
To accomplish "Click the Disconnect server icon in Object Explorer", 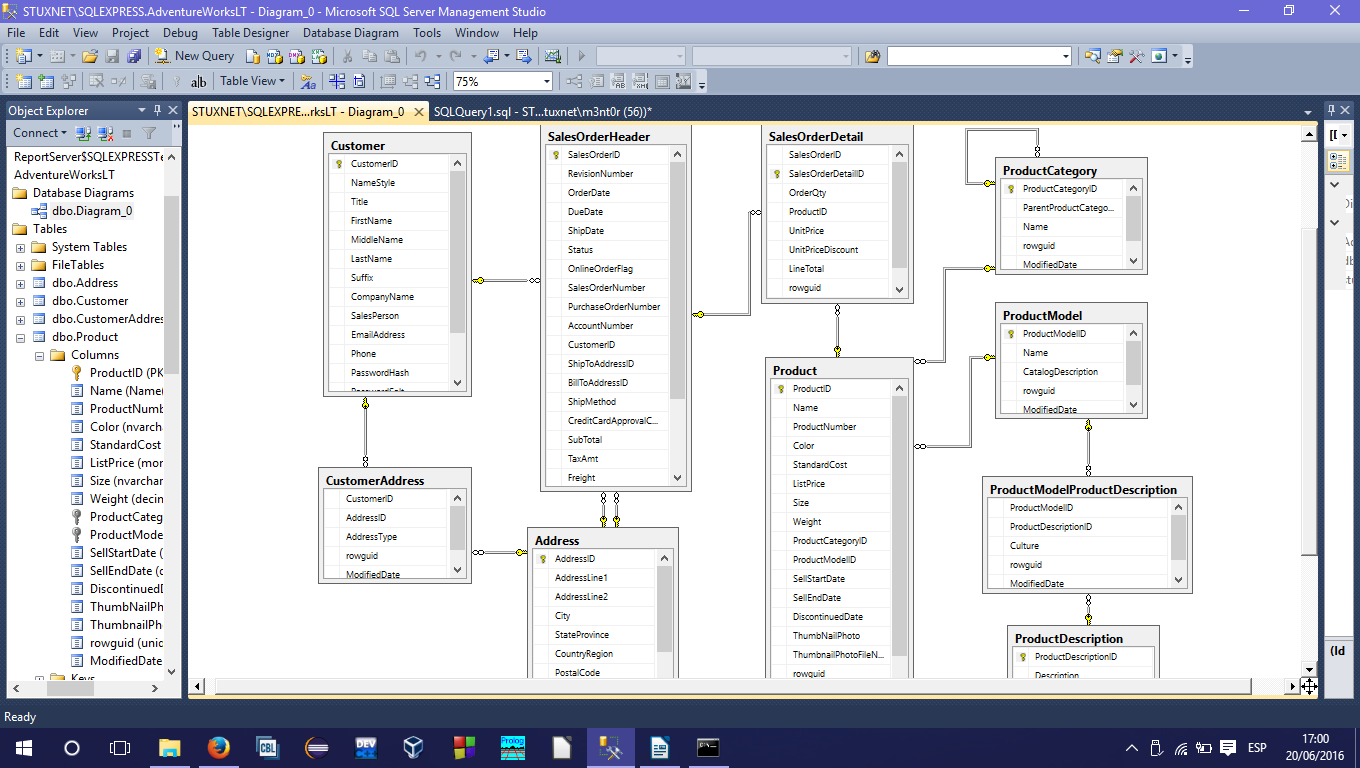I will point(105,133).
